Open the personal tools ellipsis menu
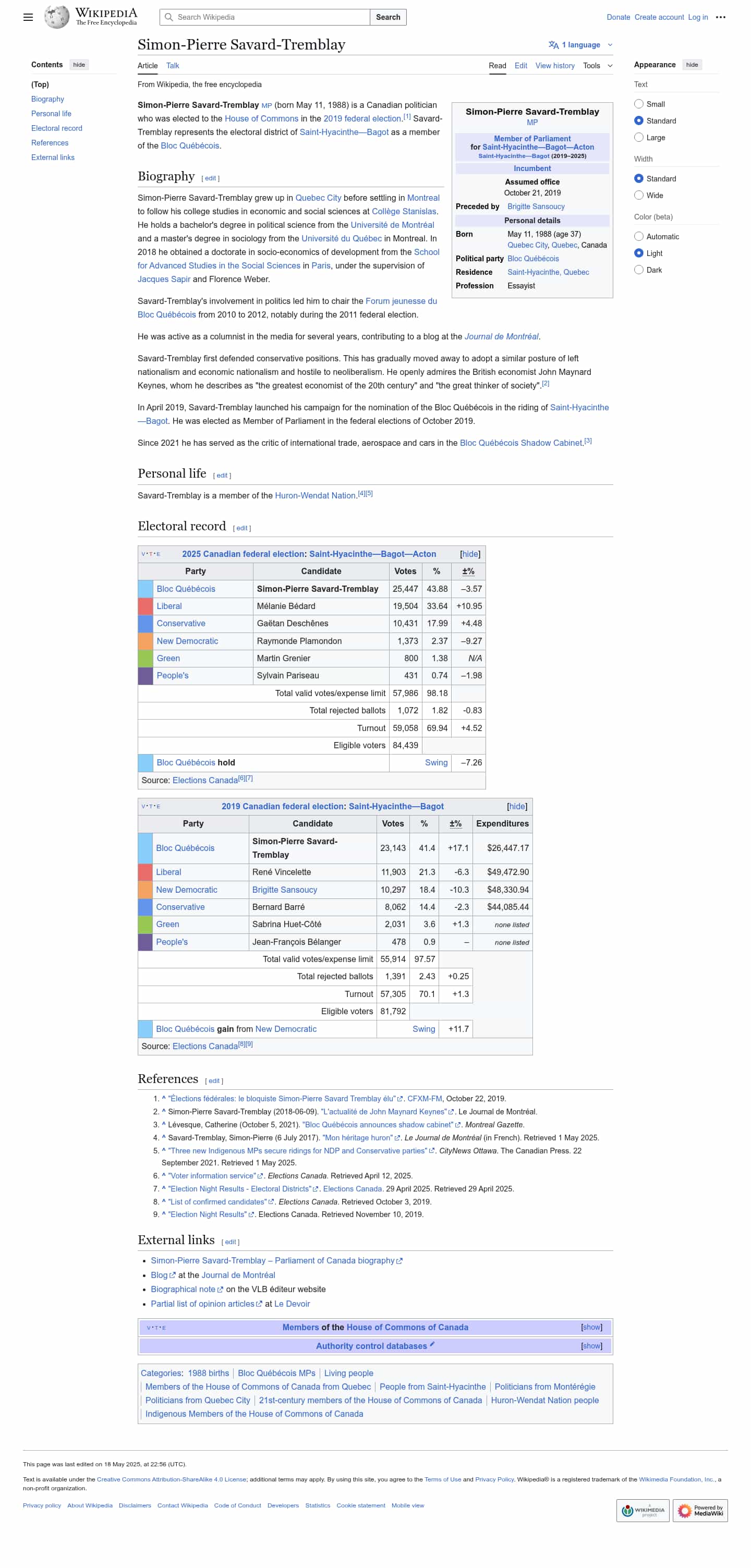Viewport: 751px width, 1568px height. [721, 17]
